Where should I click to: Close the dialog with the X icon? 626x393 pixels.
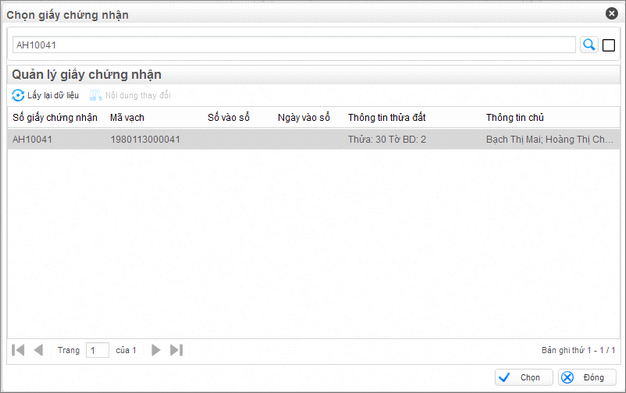[611, 14]
